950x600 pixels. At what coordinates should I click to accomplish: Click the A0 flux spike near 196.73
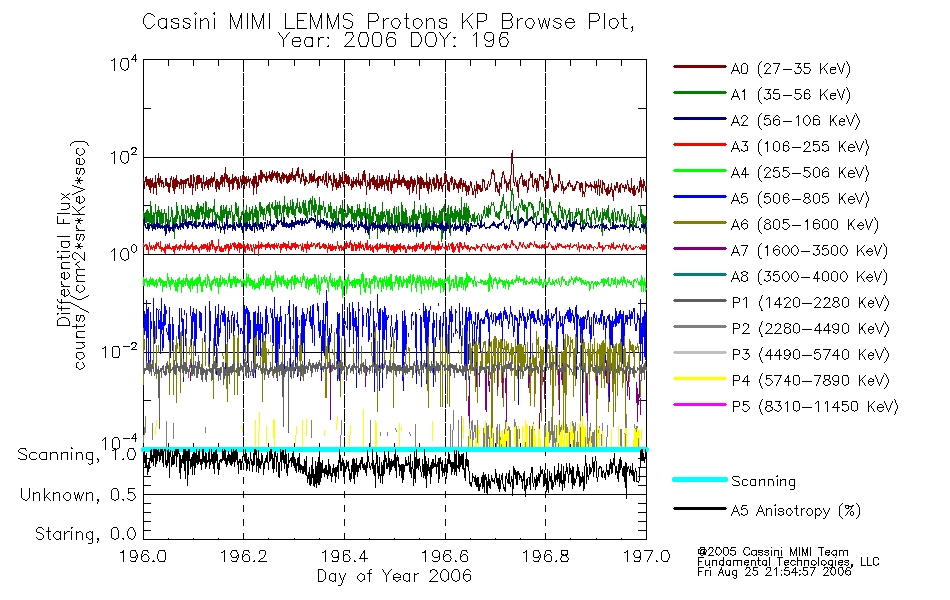point(512,162)
